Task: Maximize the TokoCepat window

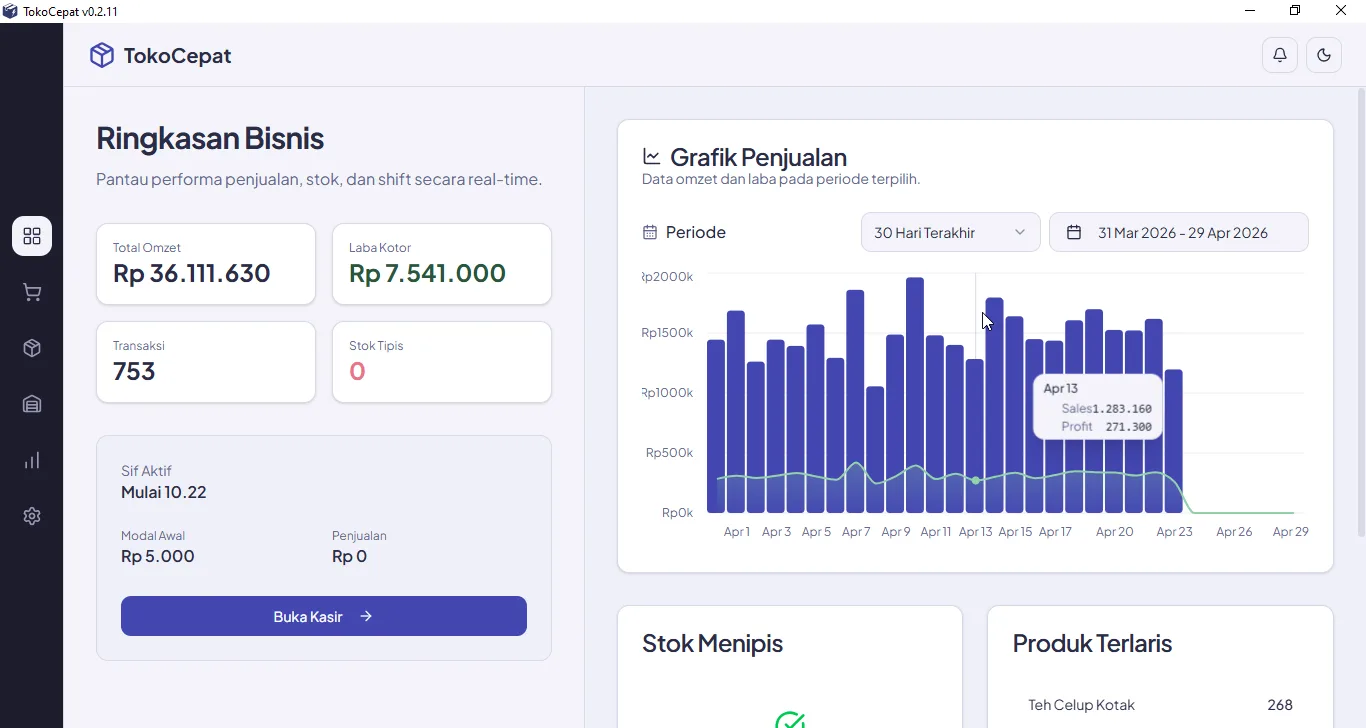Action: 1295,11
